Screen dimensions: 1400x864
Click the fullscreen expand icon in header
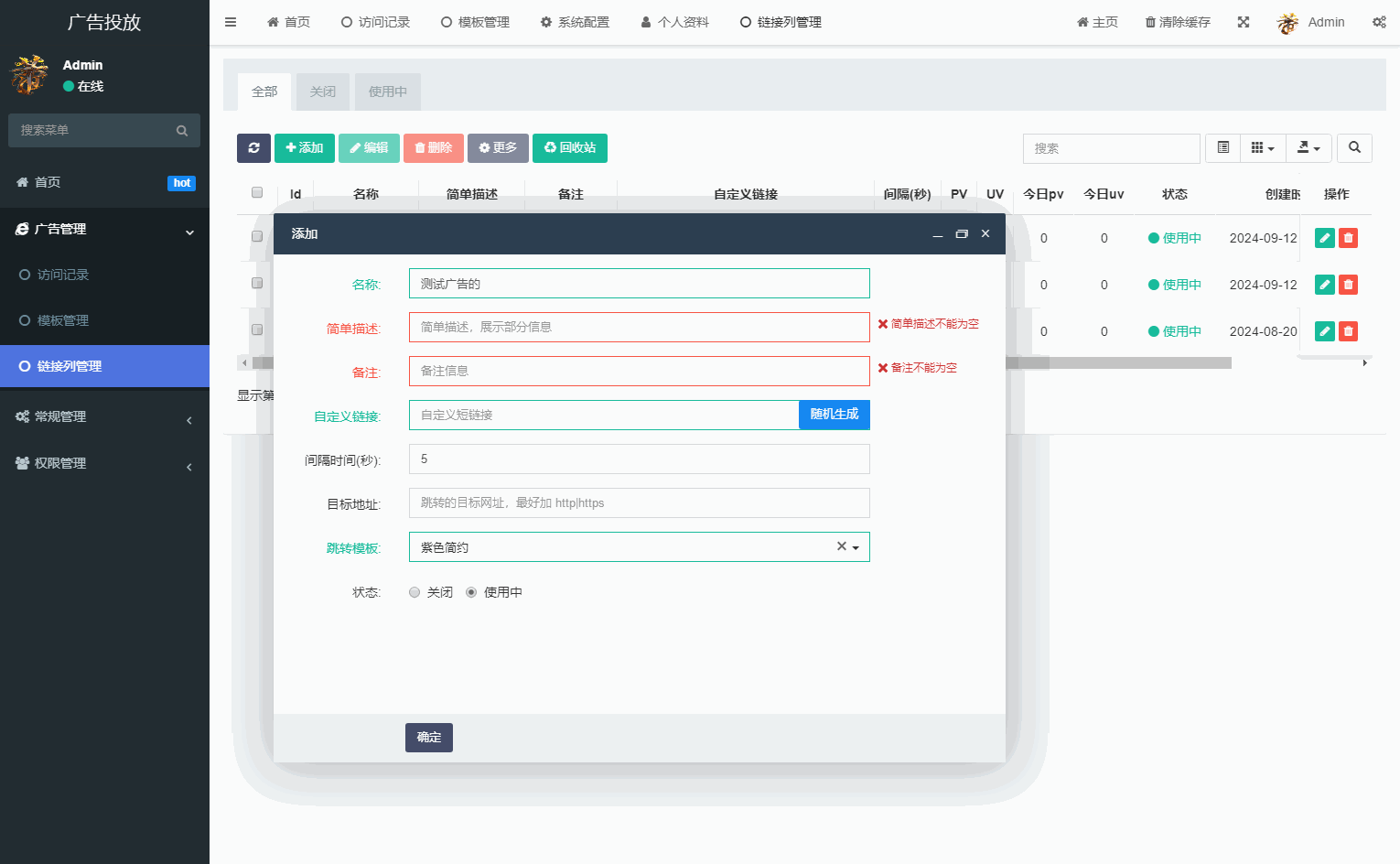[x=1244, y=22]
